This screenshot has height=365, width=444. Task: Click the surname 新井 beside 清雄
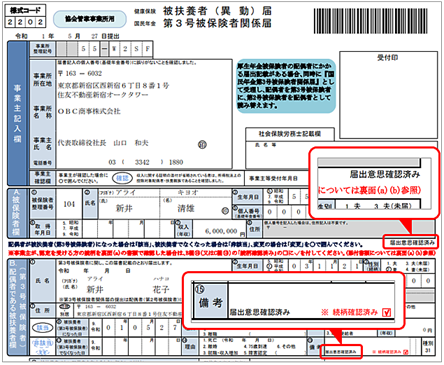[124, 208]
